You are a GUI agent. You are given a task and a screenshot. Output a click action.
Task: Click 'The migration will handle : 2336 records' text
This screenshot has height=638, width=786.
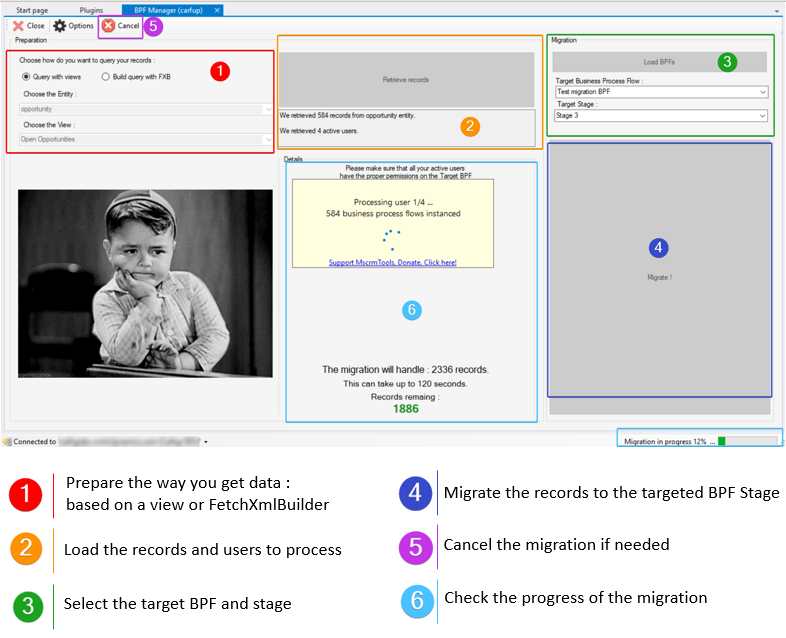[x=405, y=369]
